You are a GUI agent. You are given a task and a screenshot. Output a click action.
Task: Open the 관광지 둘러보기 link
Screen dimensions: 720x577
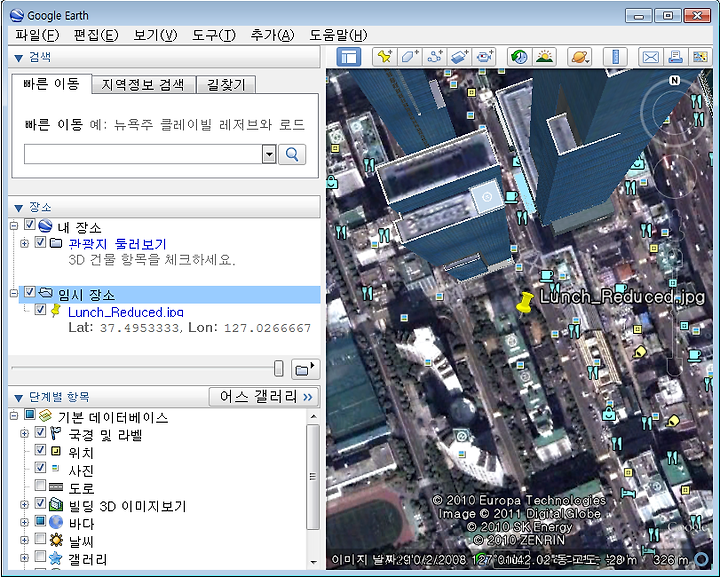point(118,244)
